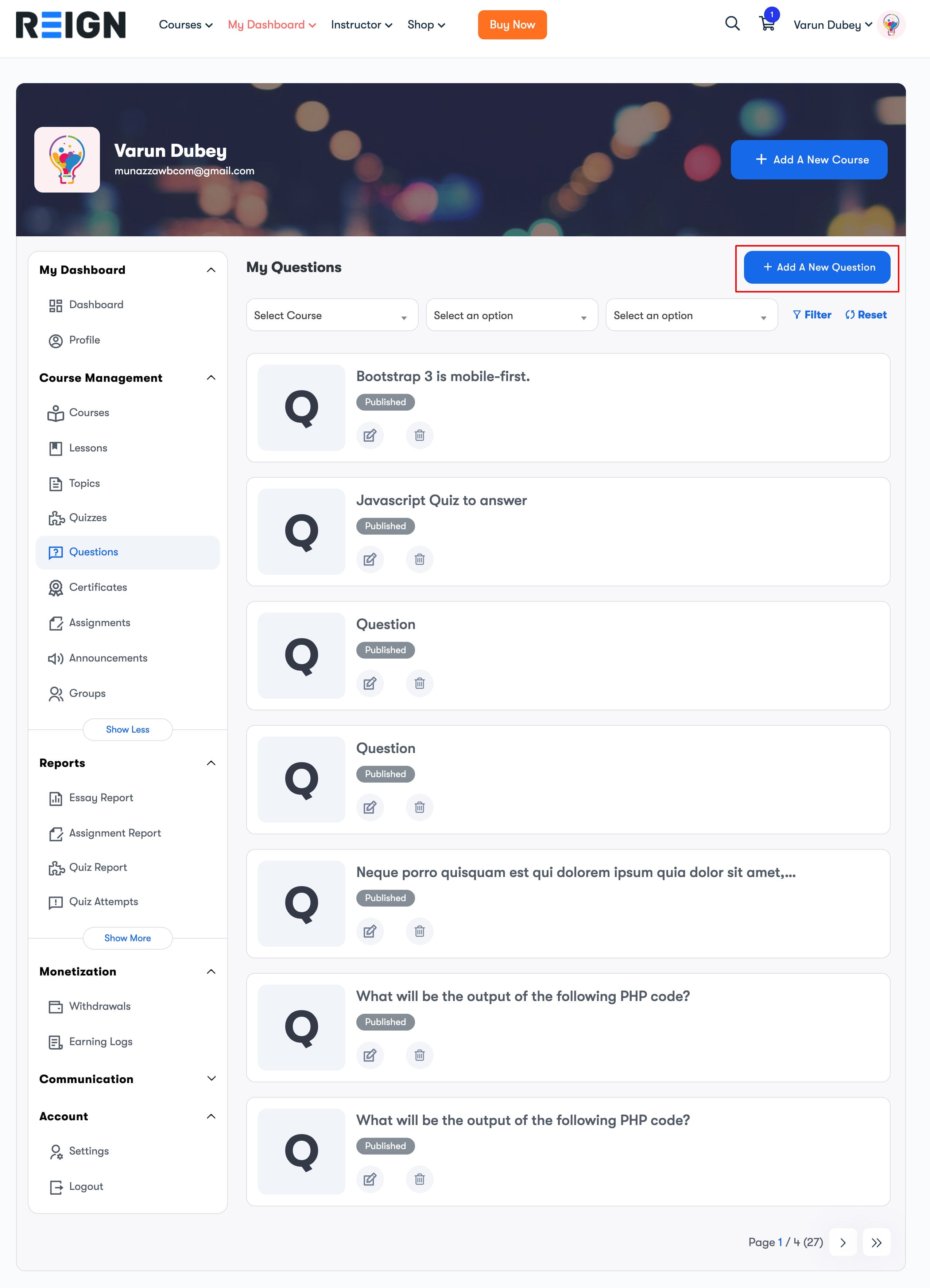Collapse the Reports sidebar section
The height and width of the screenshot is (1288, 930).
coord(211,763)
